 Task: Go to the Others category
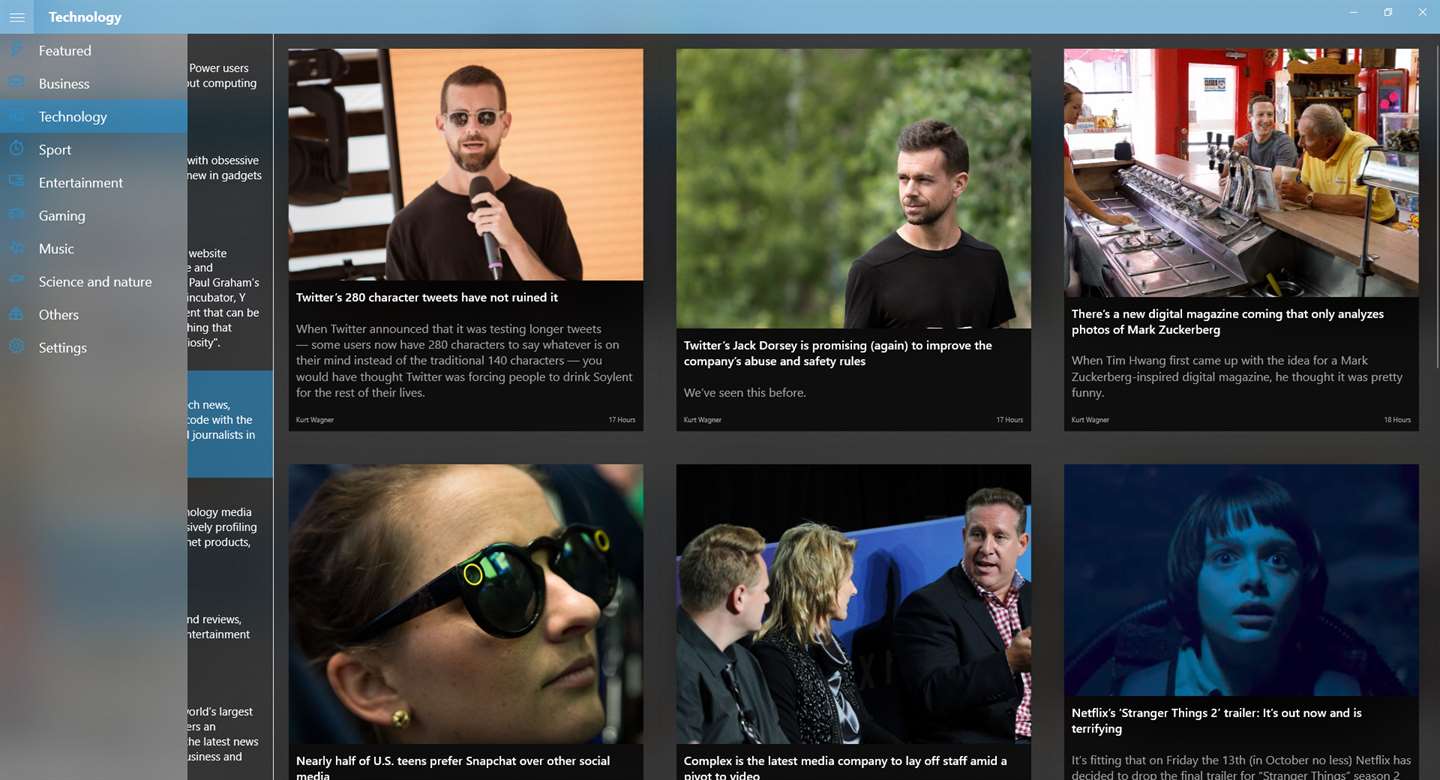[x=93, y=314]
